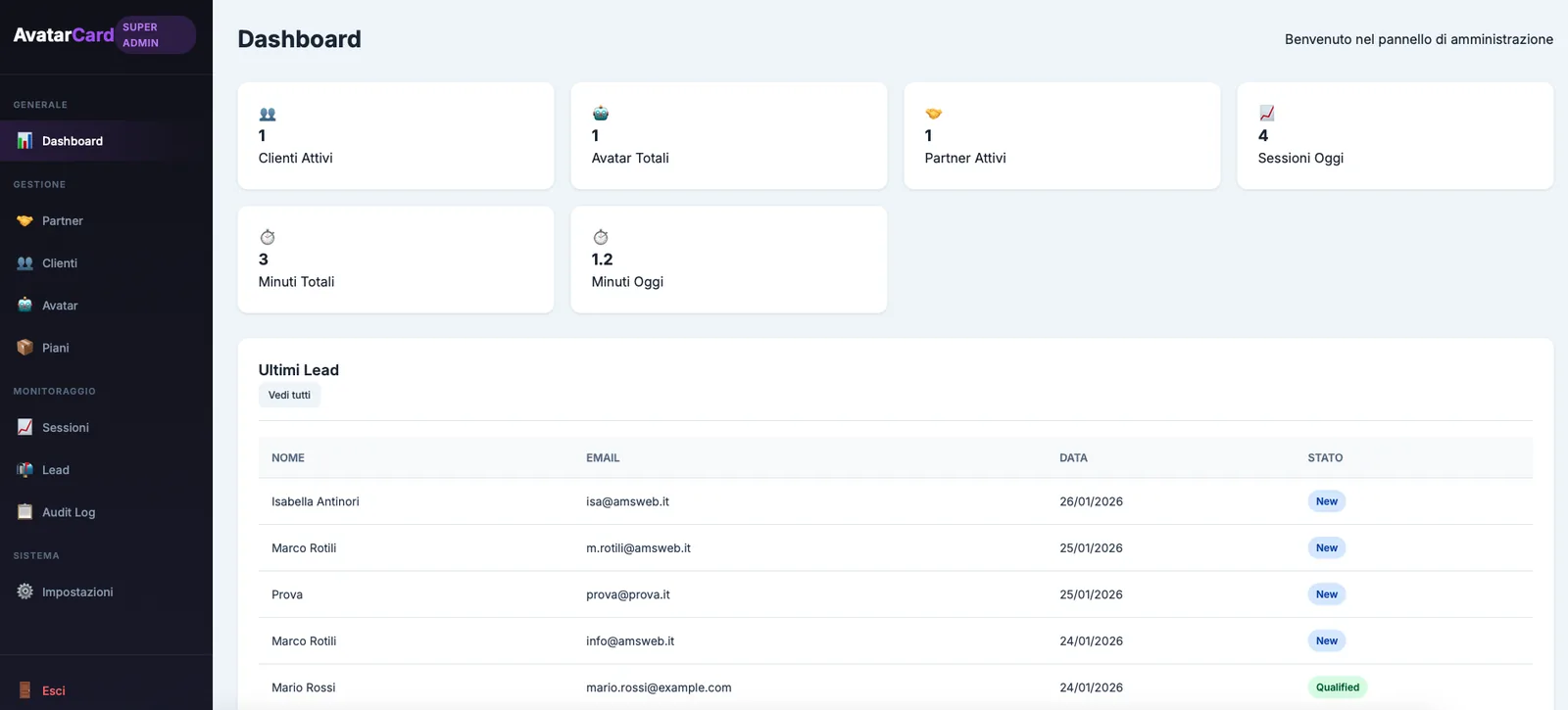Open Sessioni monitoring page
The height and width of the screenshot is (710, 1568).
[x=106, y=428]
